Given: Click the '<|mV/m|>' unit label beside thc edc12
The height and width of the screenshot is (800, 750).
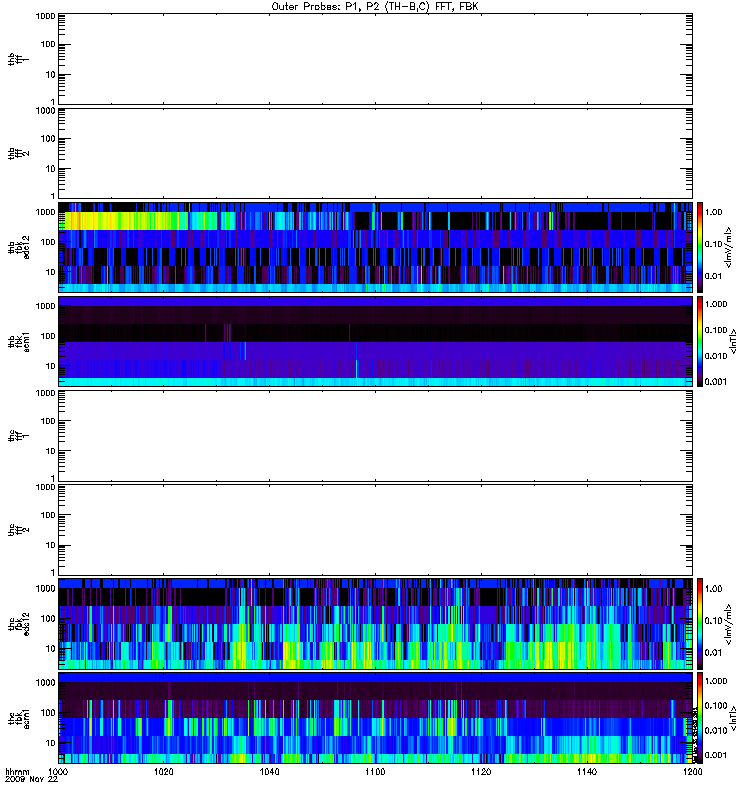Looking at the screenshot, I should coord(729,623).
